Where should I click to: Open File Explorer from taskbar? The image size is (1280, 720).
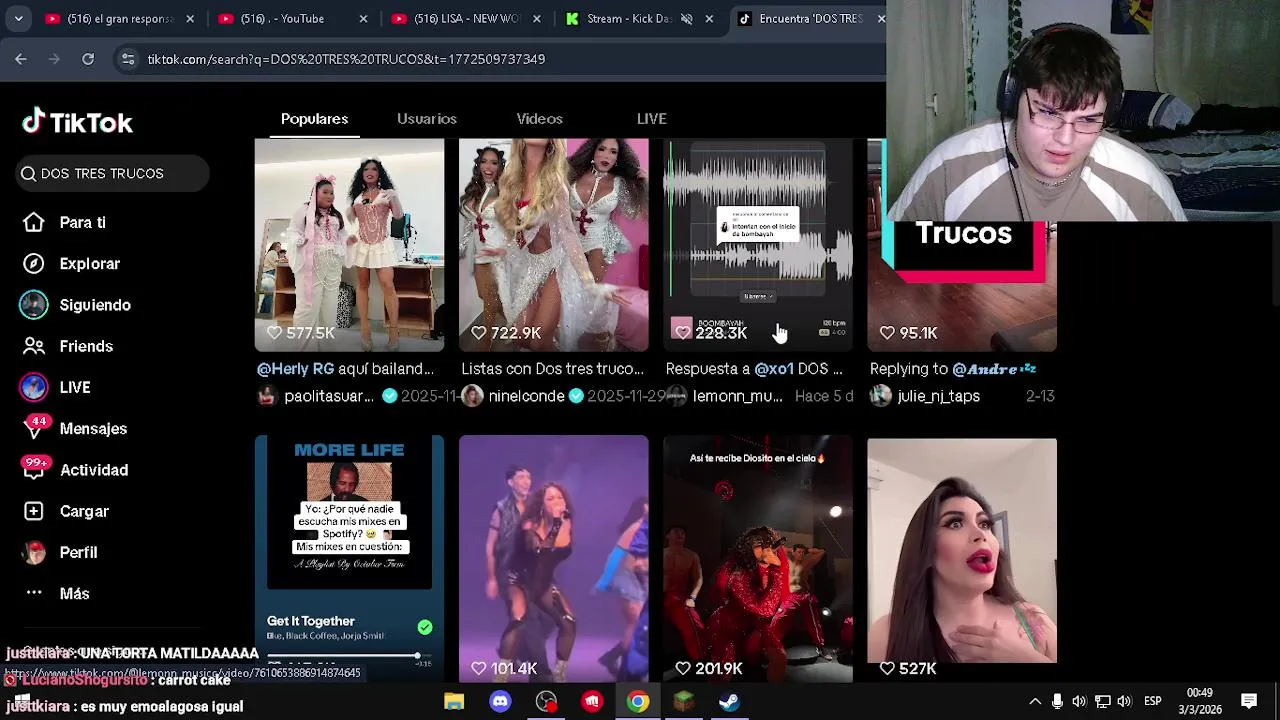(x=454, y=701)
